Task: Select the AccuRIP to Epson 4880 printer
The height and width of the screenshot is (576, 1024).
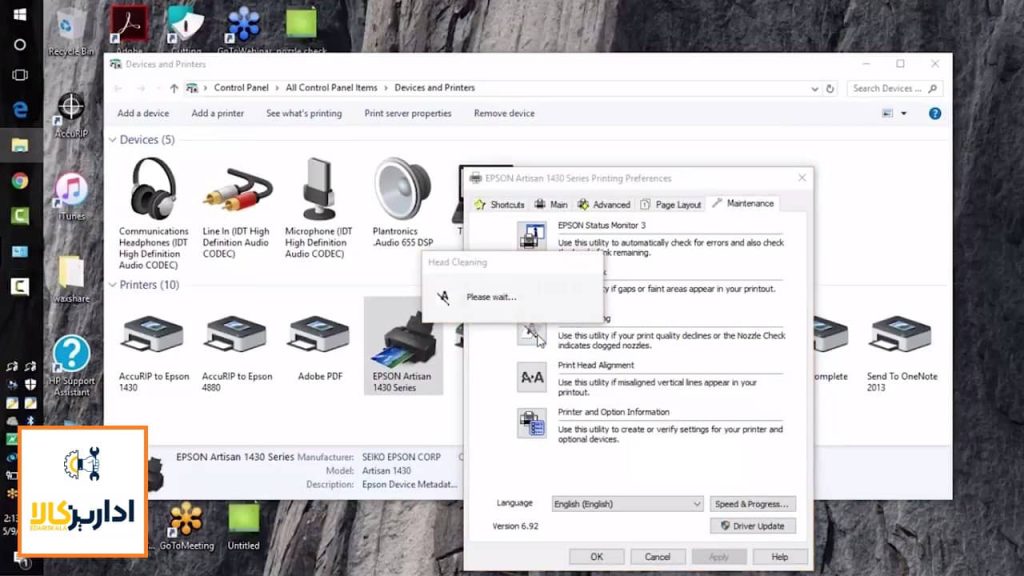Action: pyautogui.click(x=236, y=353)
